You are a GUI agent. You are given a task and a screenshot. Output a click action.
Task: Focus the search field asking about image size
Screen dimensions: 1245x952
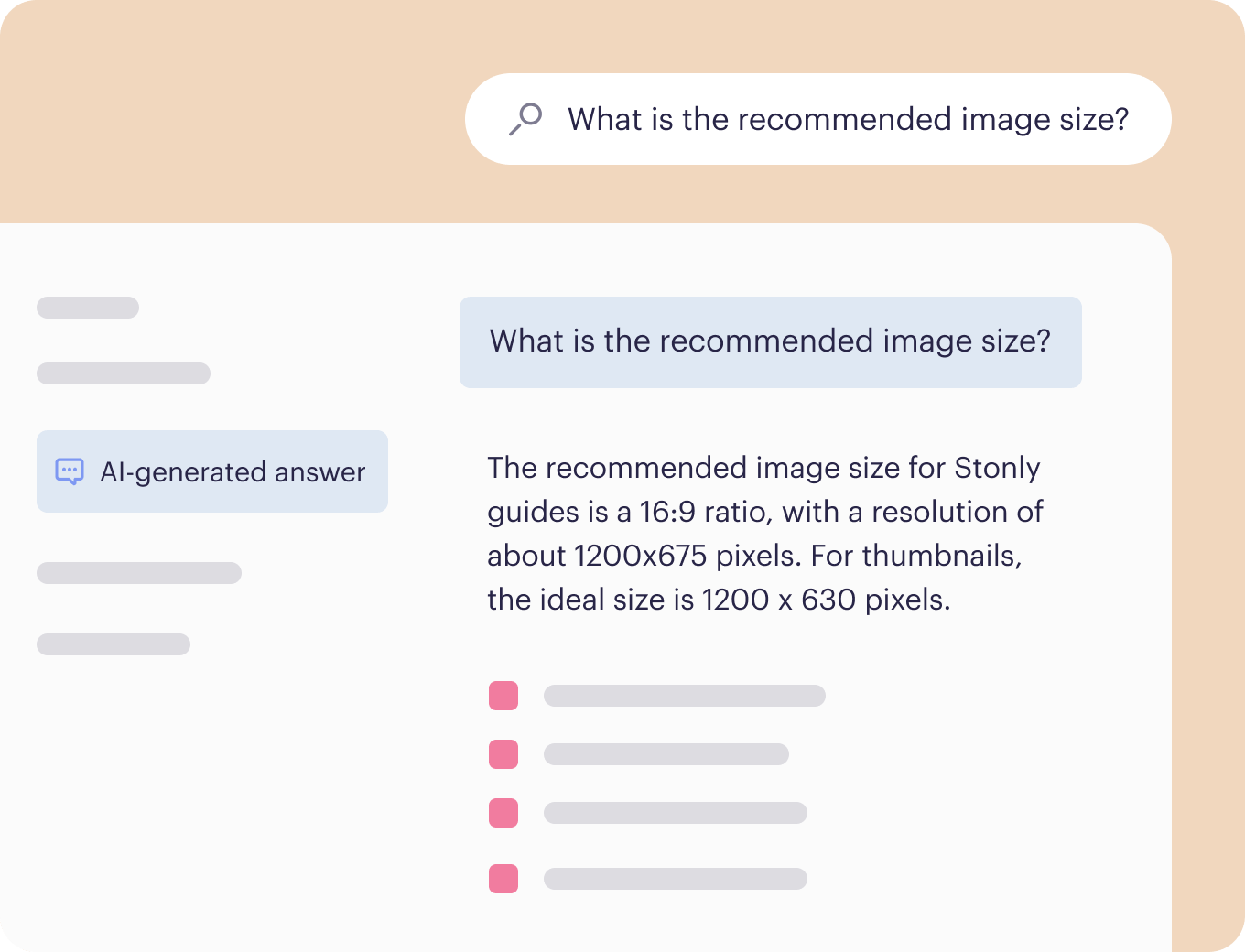[818, 119]
